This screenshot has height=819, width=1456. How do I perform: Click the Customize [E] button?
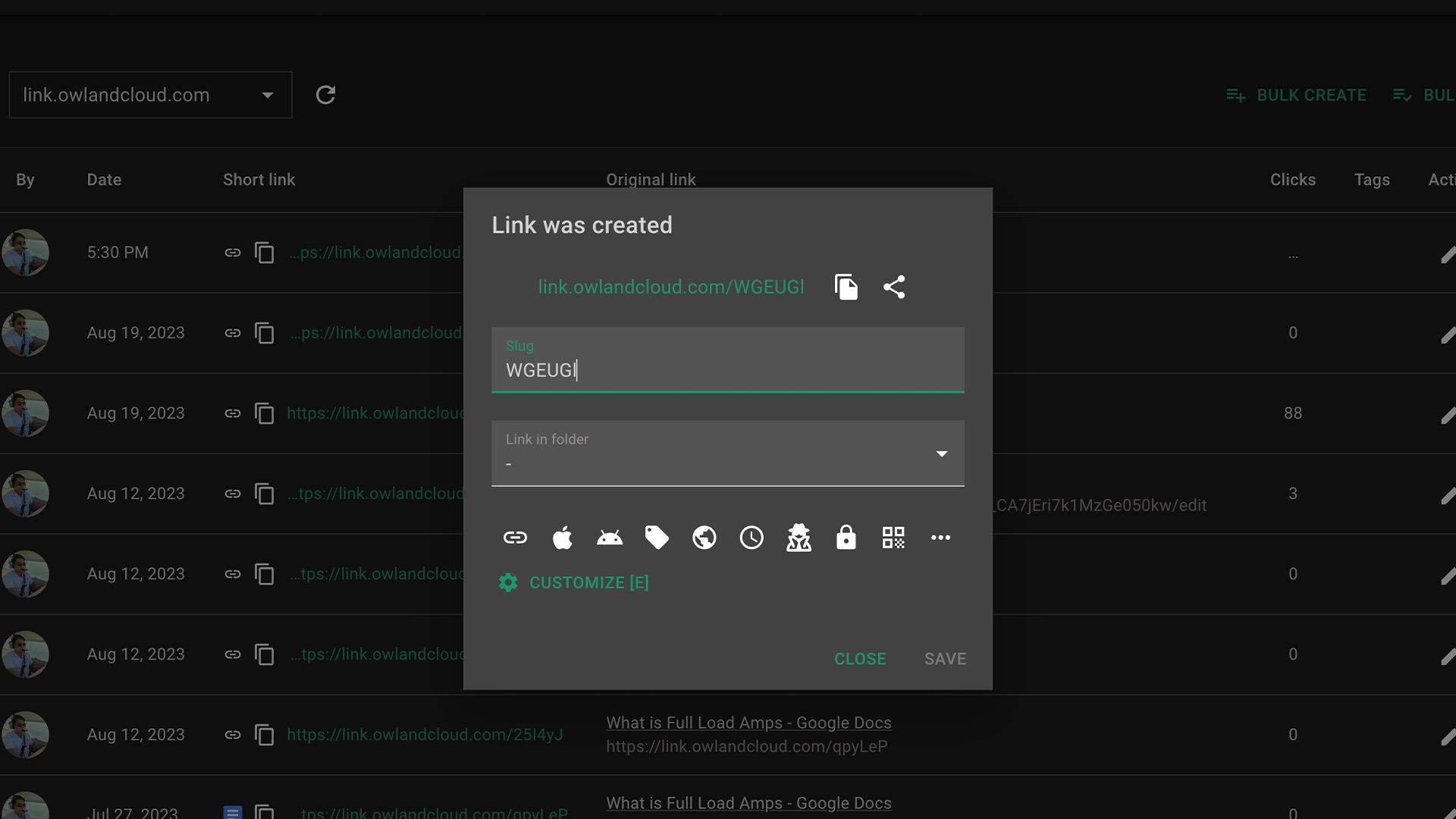(574, 582)
